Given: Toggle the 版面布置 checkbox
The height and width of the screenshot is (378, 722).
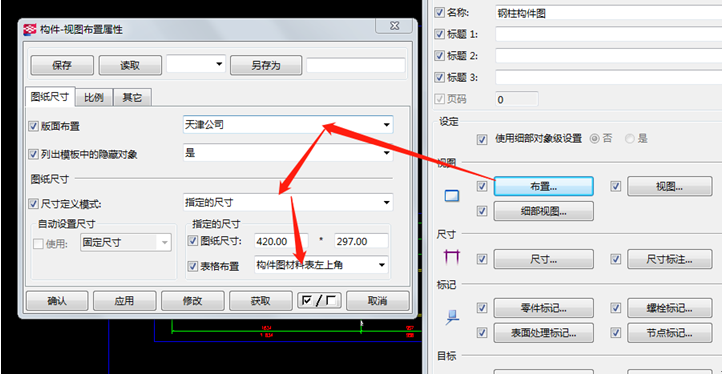Looking at the screenshot, I should tap(33, 126).
